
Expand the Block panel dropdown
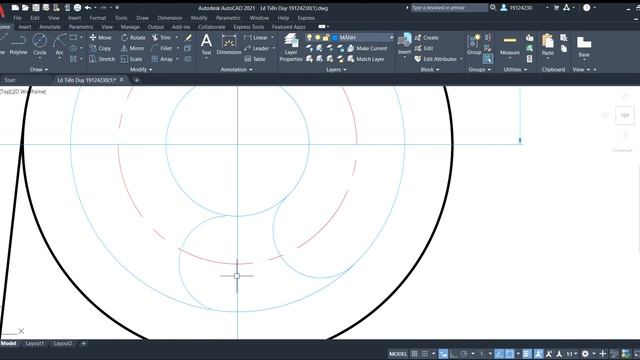tap(430, 69)
